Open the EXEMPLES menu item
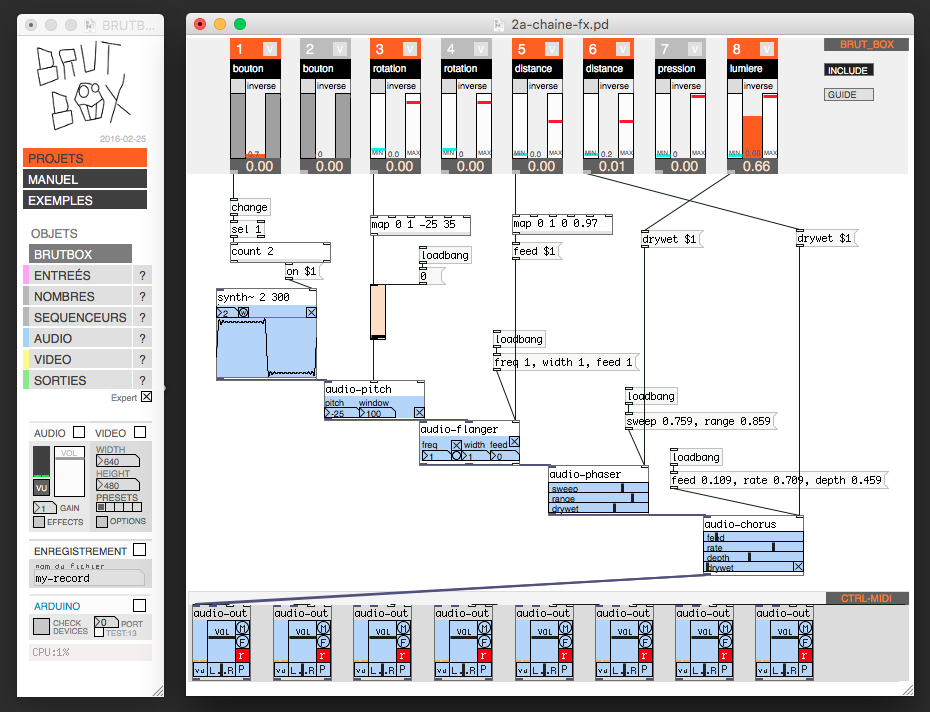The height and width of the screenshot is (712, 930). coord(85,200)
